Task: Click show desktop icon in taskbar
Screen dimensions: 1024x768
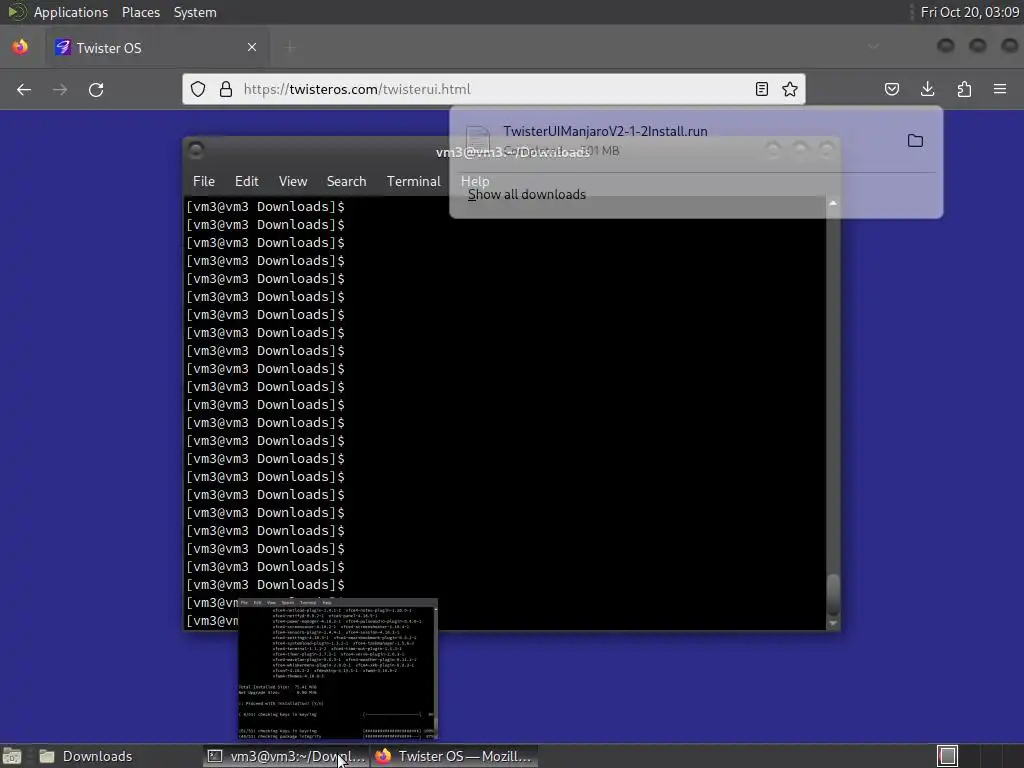Action: pos(12,756)
